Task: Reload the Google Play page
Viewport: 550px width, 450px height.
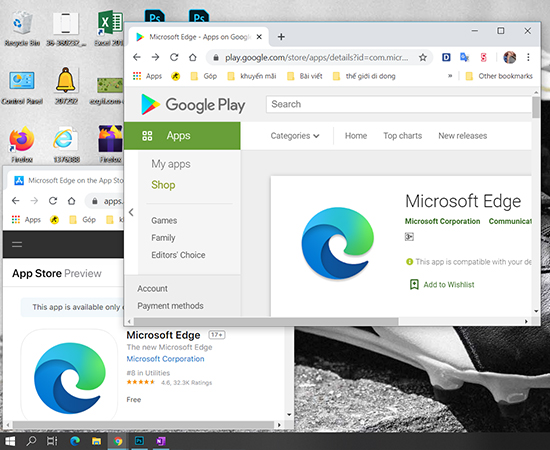Action: pos(174,57)
